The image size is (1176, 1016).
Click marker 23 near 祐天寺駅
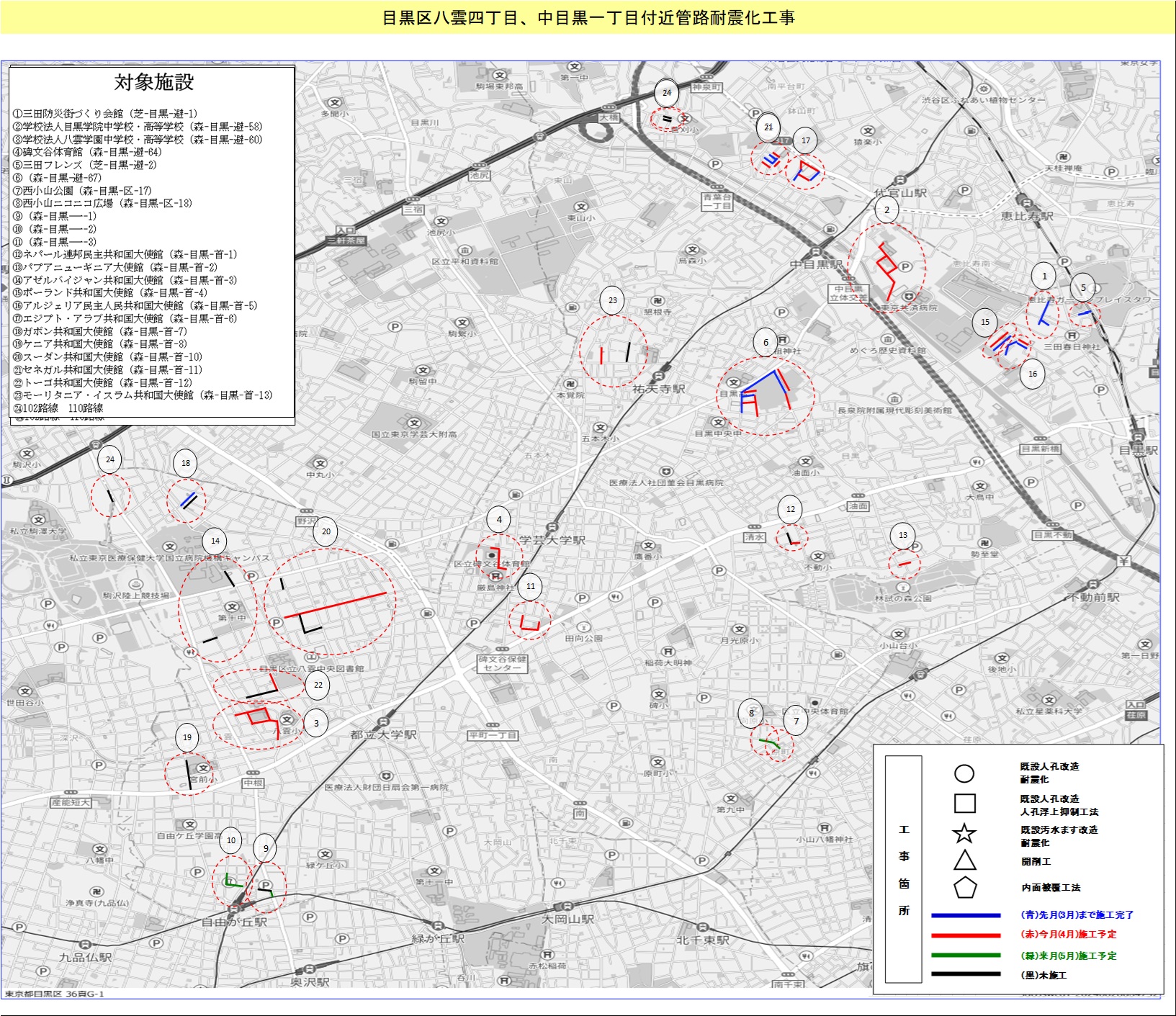click(612, 300)
